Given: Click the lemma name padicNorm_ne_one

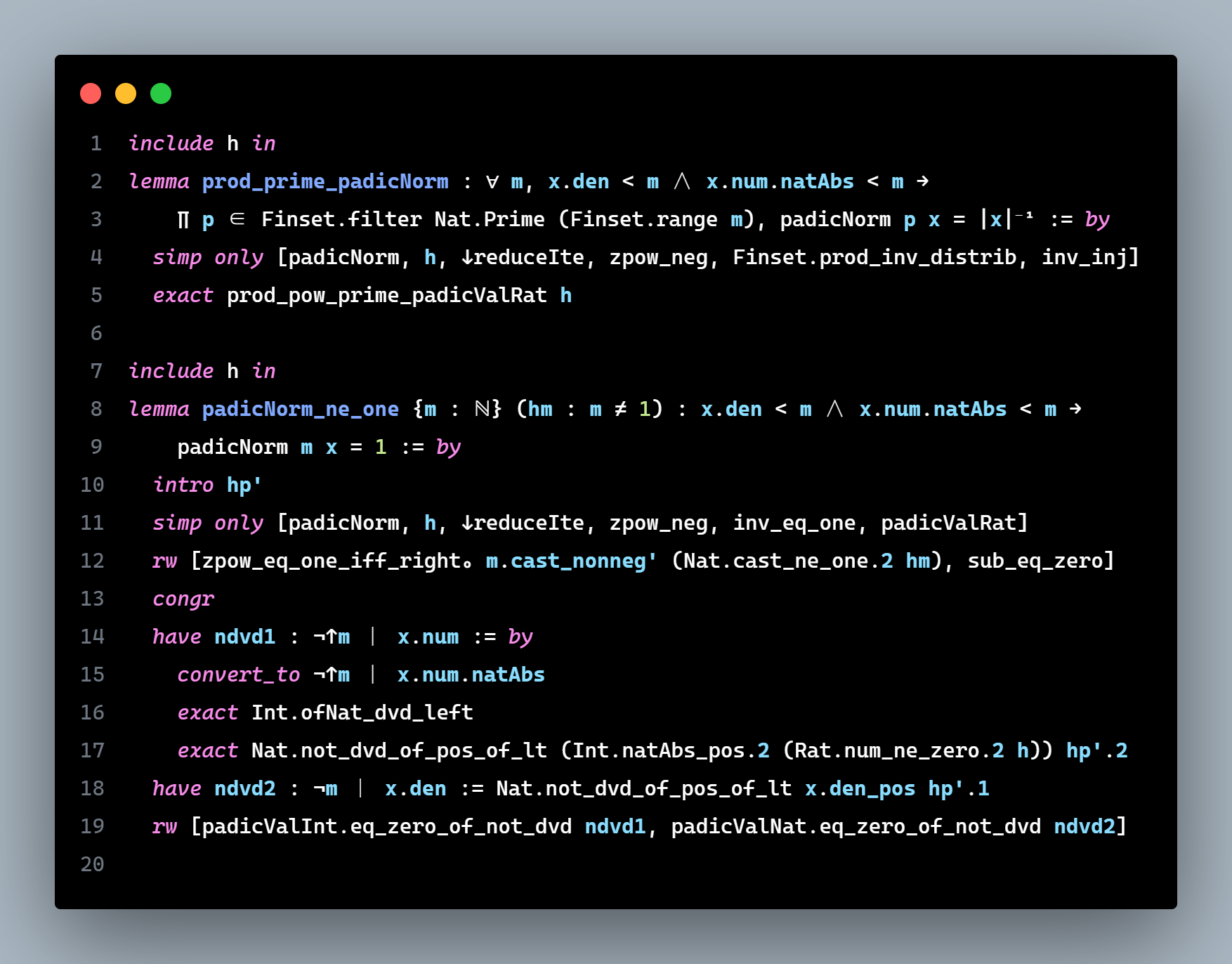Looking at the screenshot, I should coord(301,410).
